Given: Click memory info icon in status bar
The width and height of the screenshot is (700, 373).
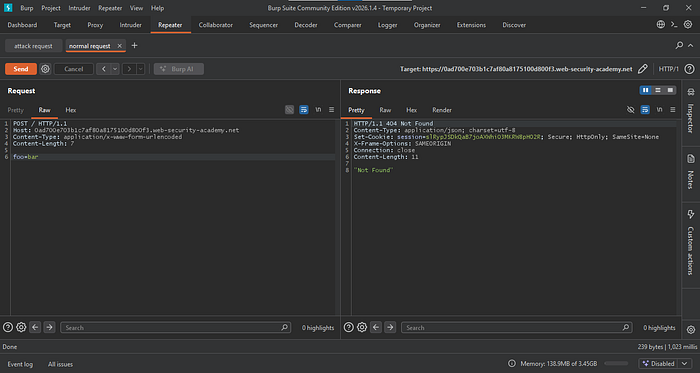Looking at the screenshot, I should [512, 364].
